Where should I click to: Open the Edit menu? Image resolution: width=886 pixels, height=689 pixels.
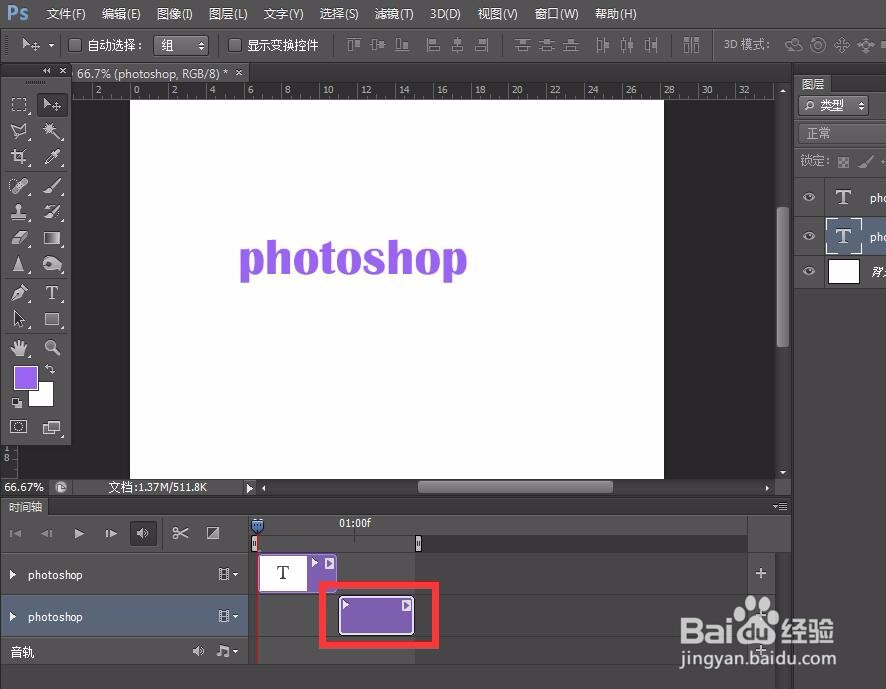pos(121,14)
